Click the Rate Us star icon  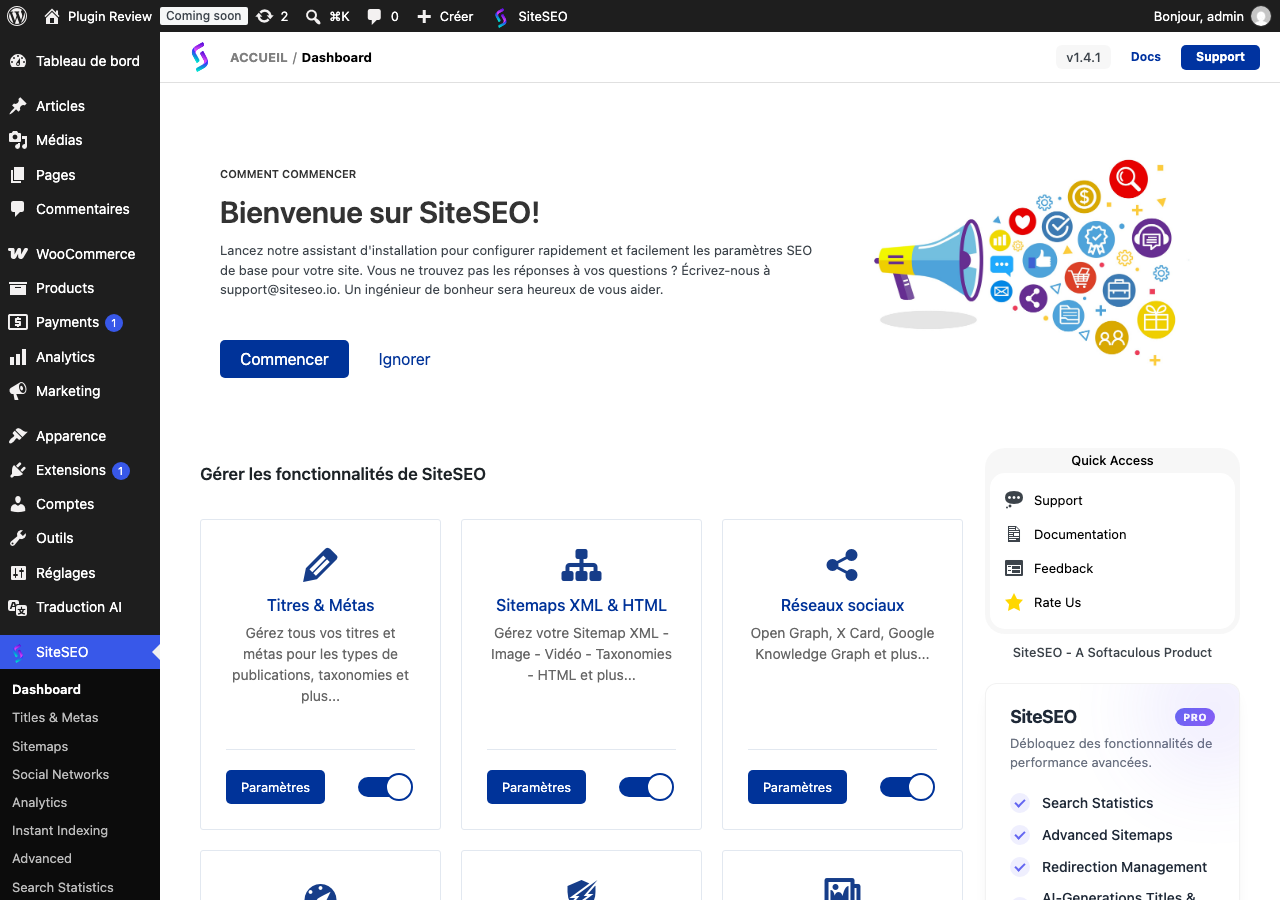coord(1014,602)
